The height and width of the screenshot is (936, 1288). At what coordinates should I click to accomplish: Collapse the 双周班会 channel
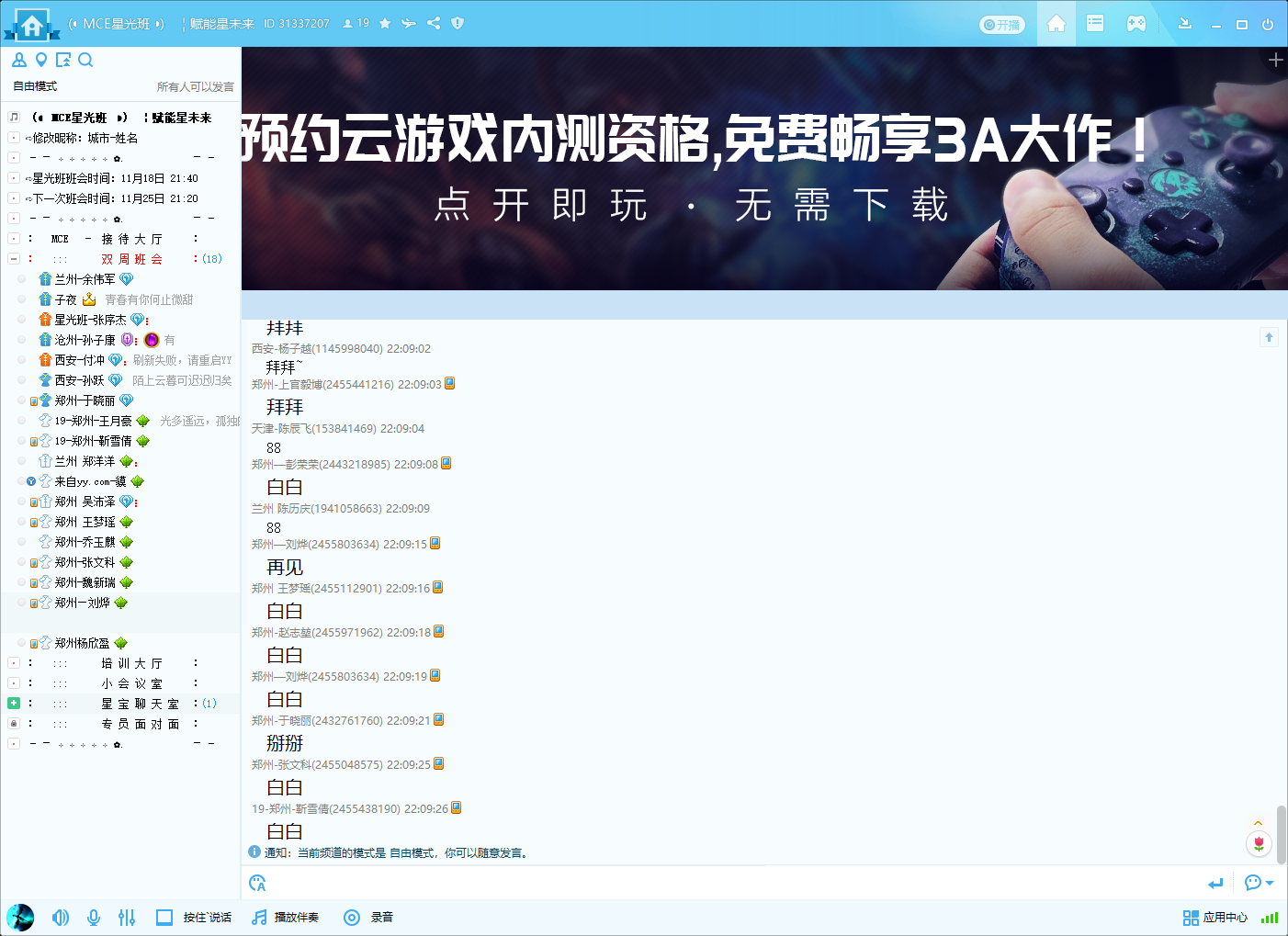tap(14, 259)
